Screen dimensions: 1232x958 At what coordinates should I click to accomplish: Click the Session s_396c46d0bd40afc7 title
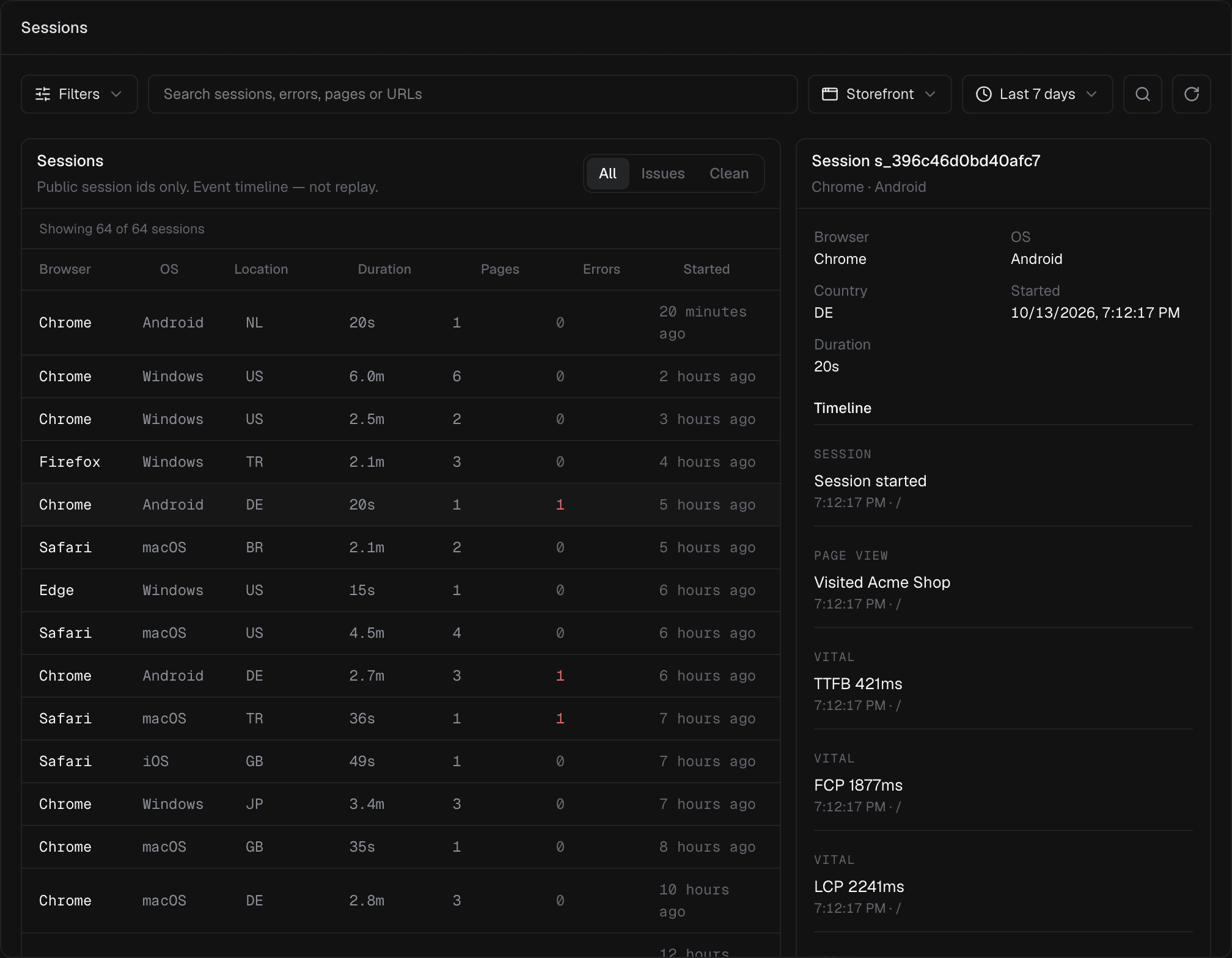926,161
